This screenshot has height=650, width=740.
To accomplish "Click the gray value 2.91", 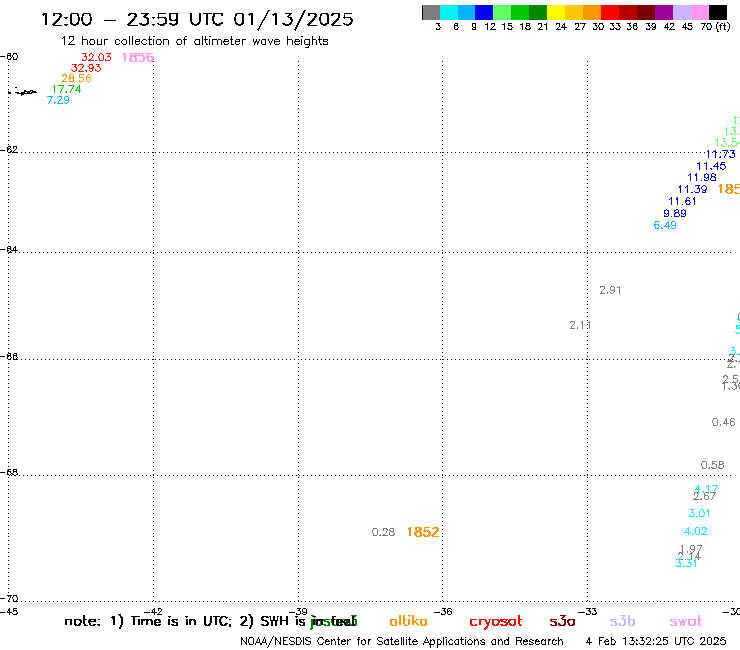I will pyautogui.click(x=610, y=290).
